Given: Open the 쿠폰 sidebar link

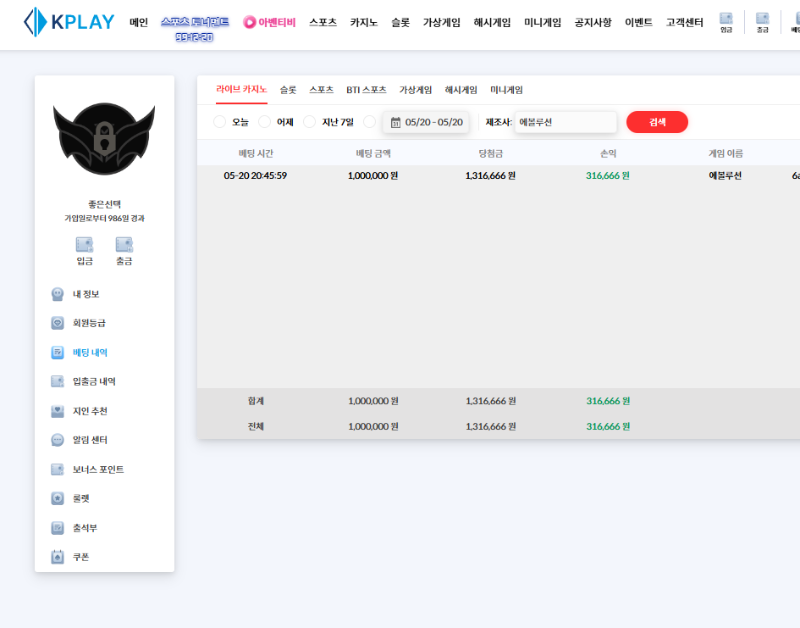Looking at the screenshot, I should (81, 557).
